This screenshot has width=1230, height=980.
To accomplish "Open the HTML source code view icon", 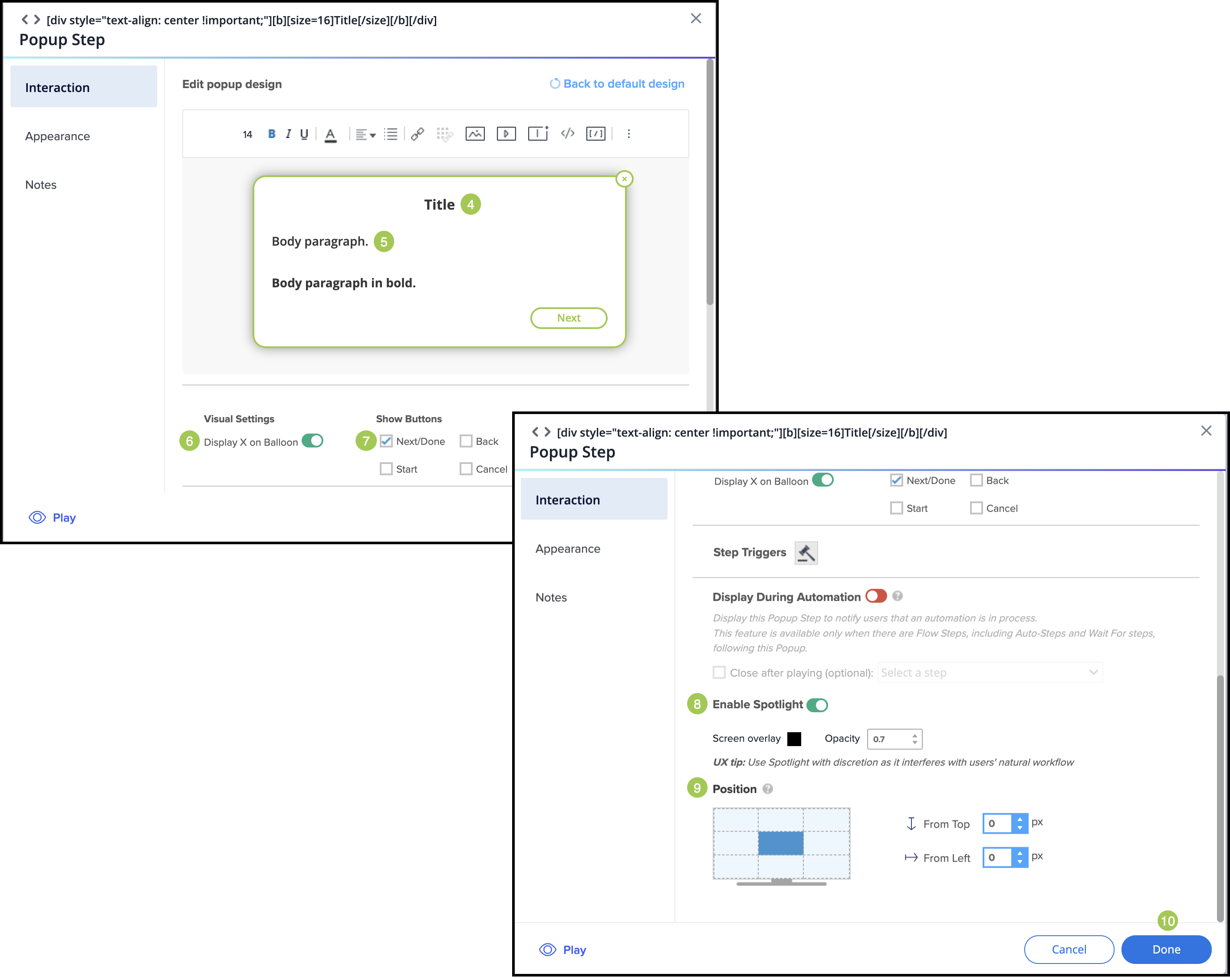I will 567,134.
